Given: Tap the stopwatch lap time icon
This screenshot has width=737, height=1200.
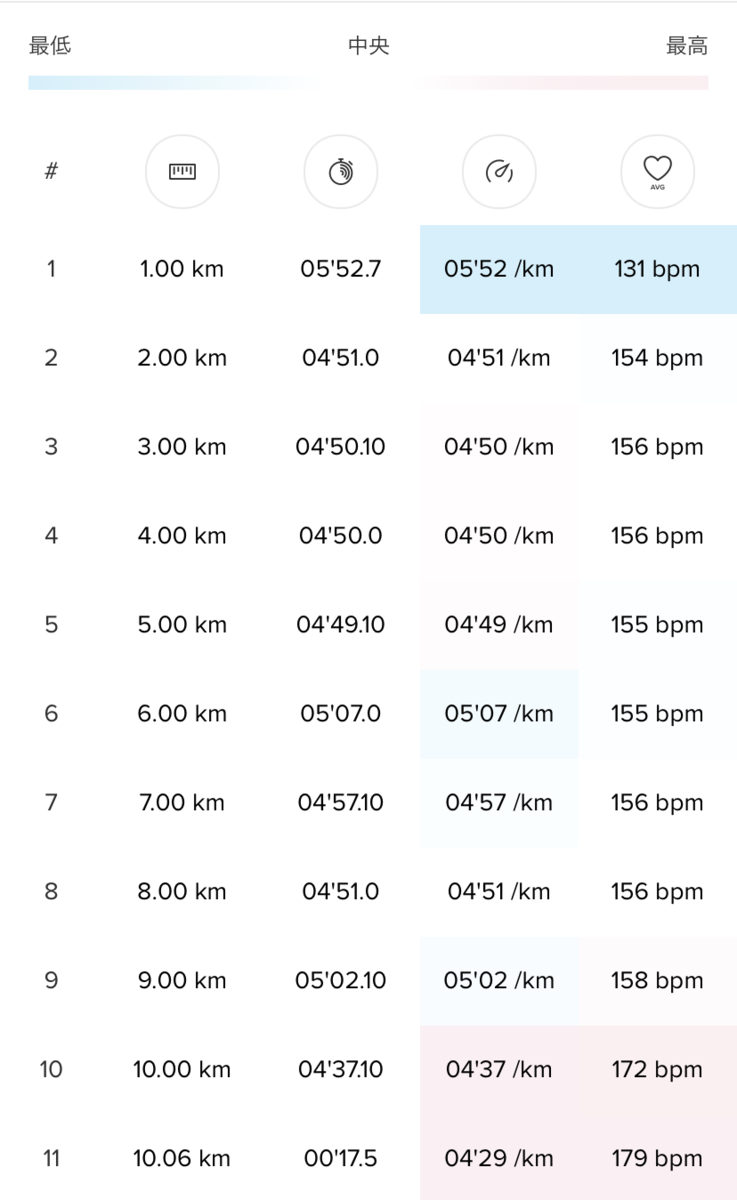Looking at the screenshot, I should click(340, 172).
